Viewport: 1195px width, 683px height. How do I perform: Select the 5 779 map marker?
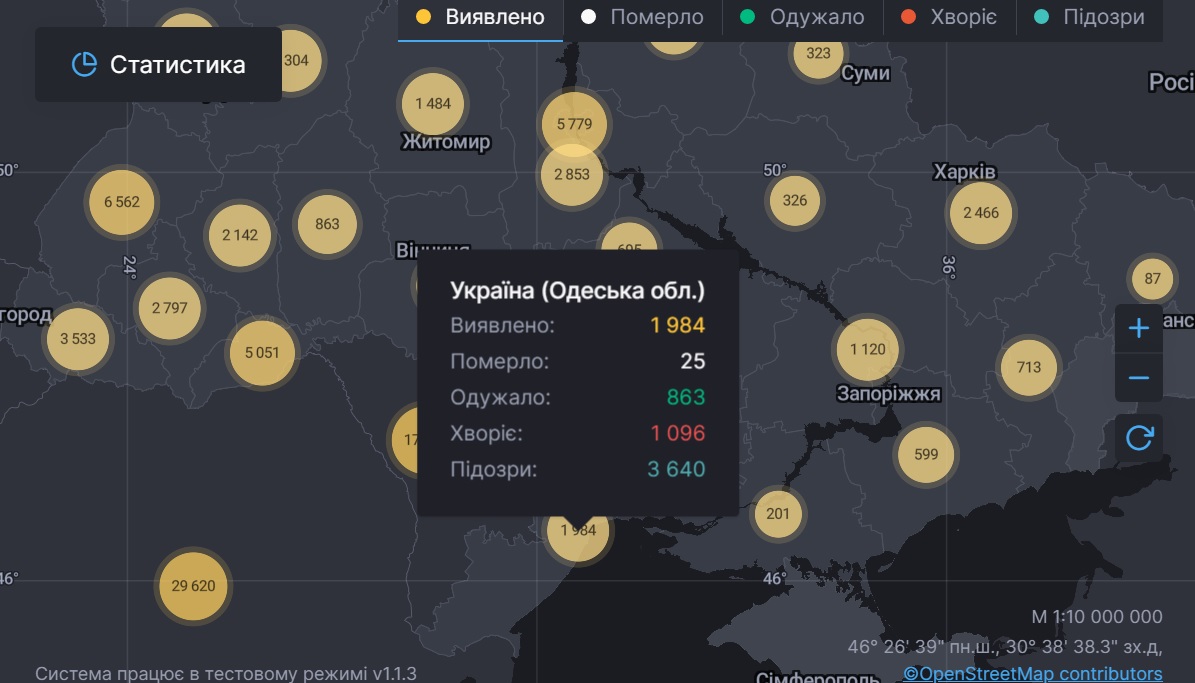(573, 124)
